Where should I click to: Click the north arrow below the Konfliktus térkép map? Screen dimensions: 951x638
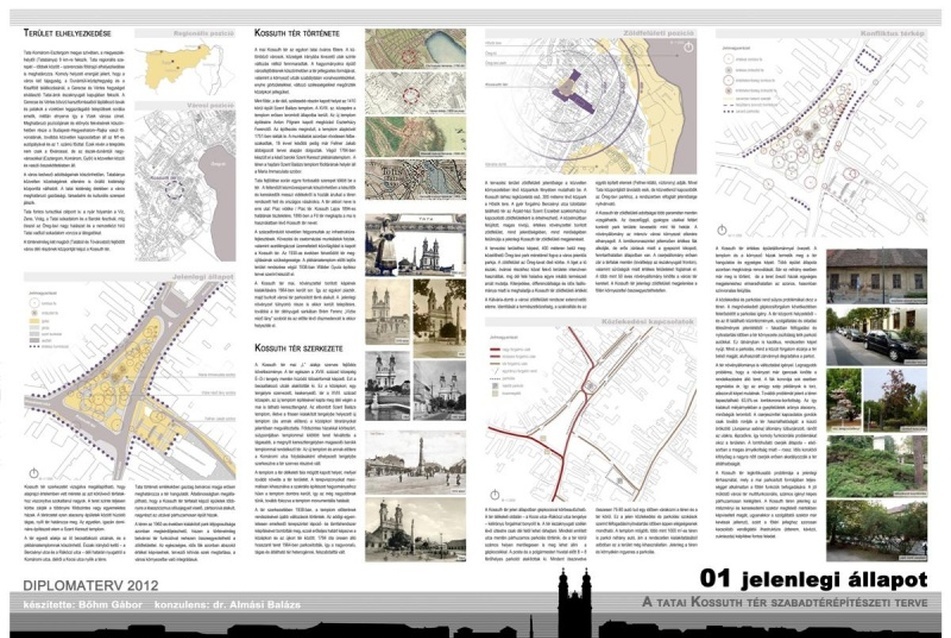pos(722,230)
